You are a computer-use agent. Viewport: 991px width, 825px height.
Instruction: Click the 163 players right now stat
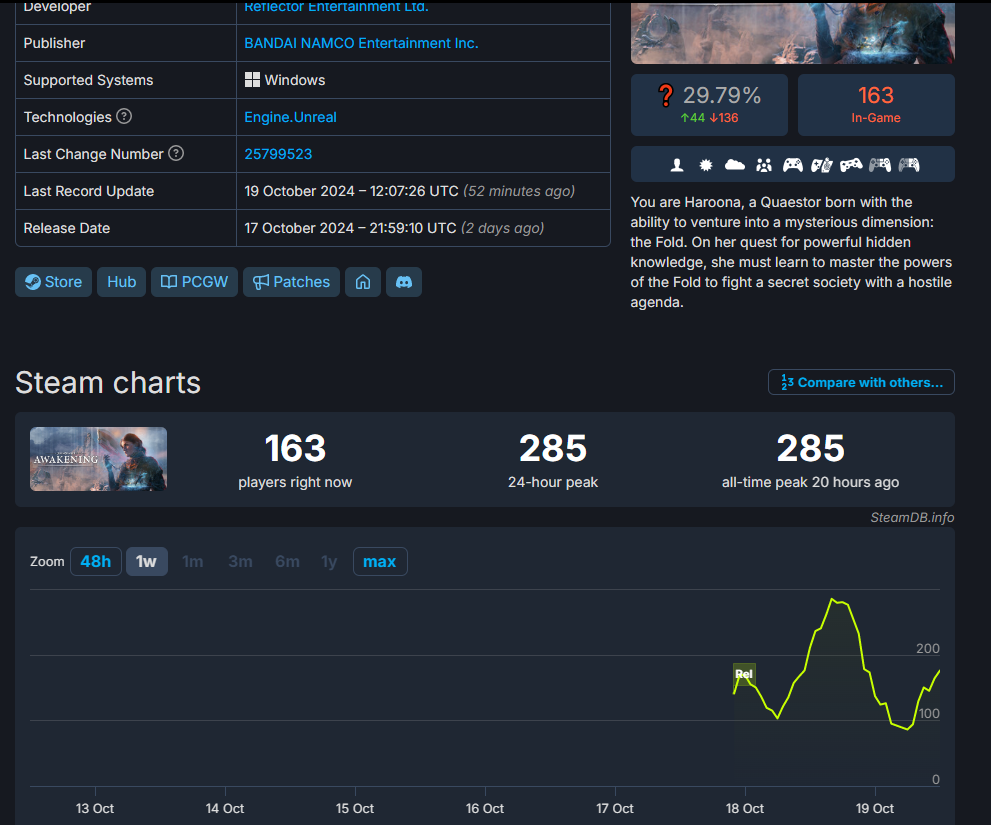click(x=295, y=460)
